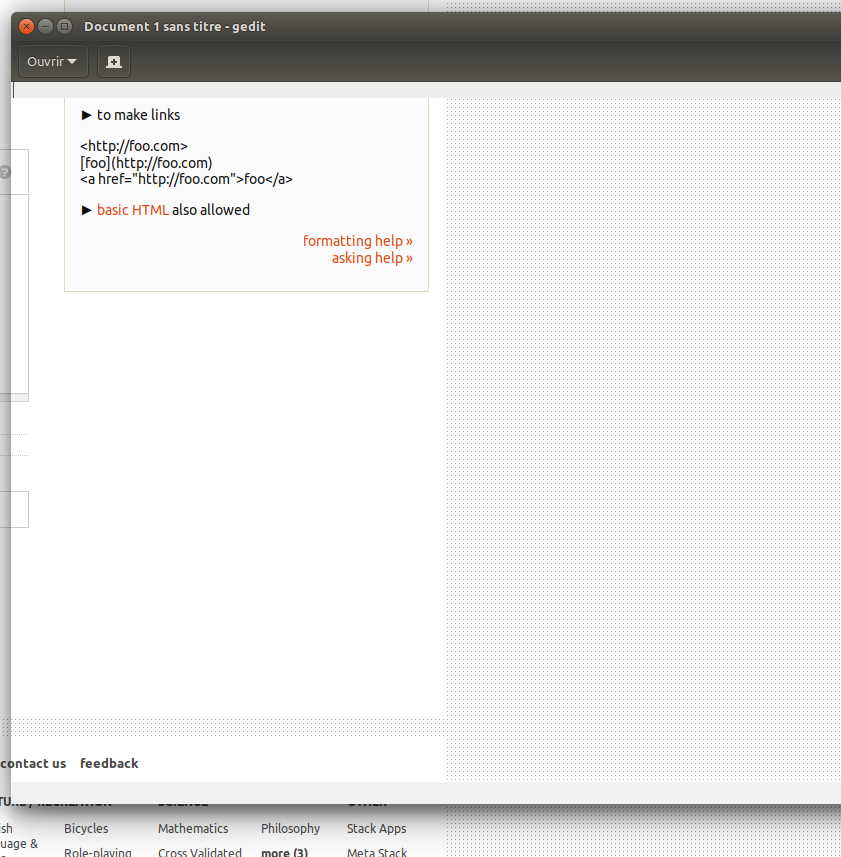Click the feedback footer link

coord(109,764)
